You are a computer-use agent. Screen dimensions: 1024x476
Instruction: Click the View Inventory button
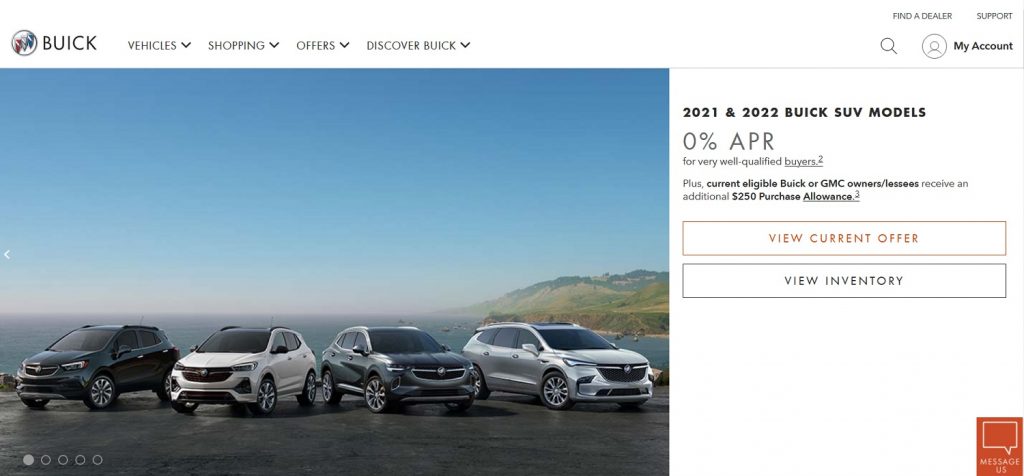coord(844,281)
